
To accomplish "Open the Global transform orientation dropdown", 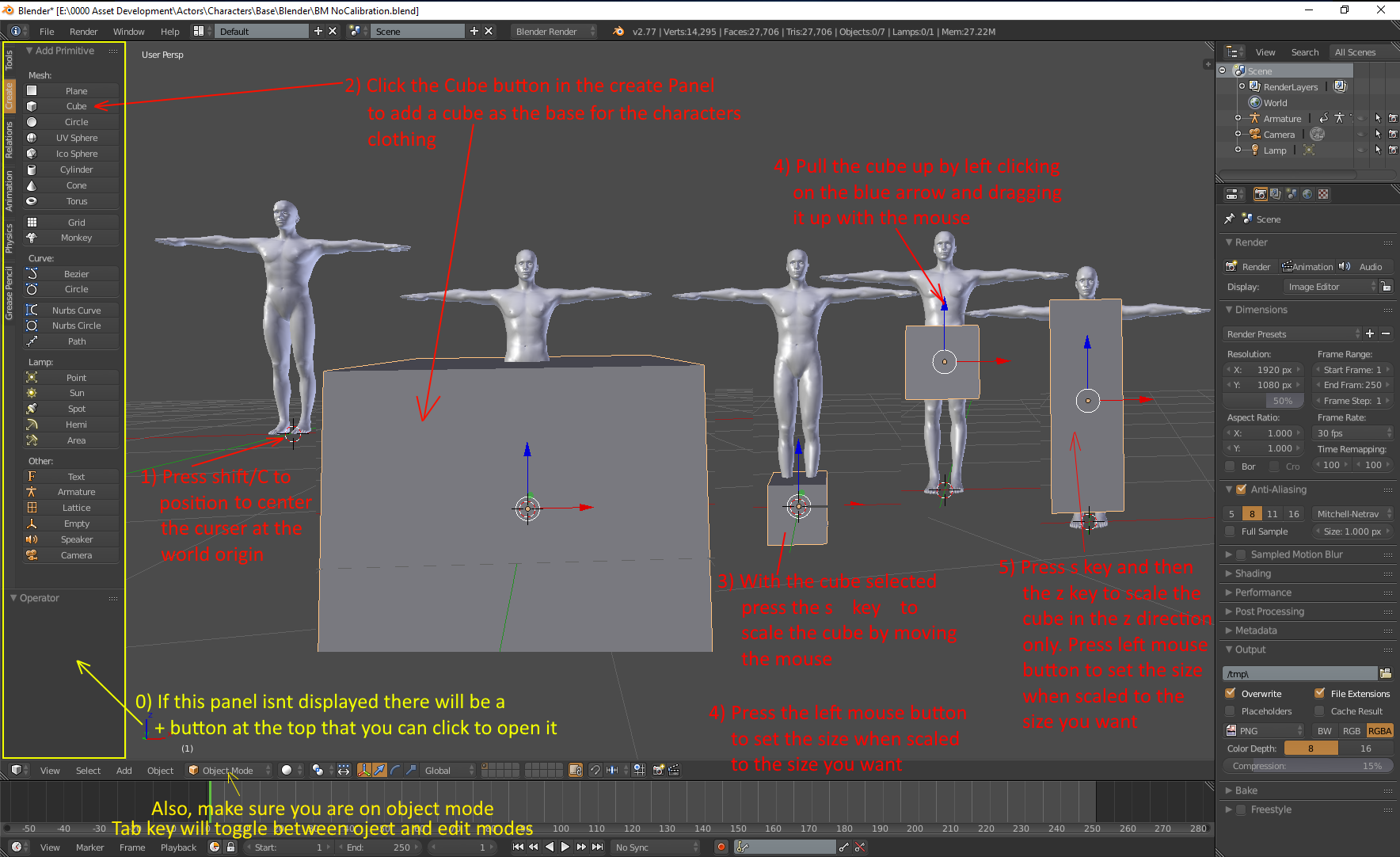I will (448, 770).
